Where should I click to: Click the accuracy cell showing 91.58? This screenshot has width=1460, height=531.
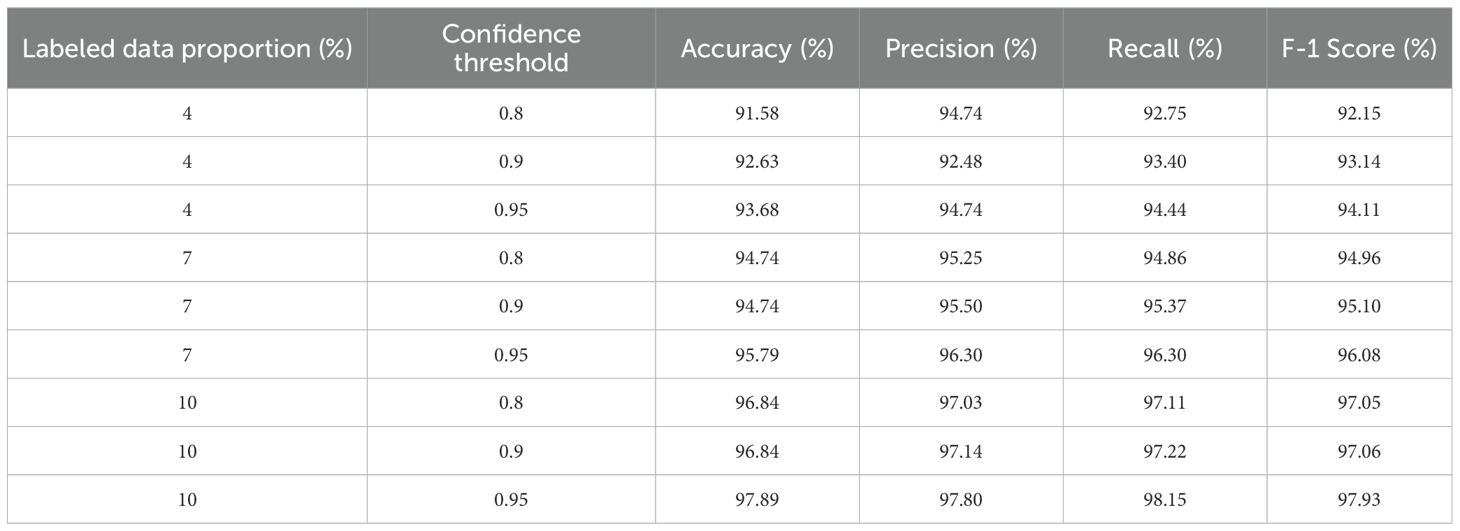757,113
